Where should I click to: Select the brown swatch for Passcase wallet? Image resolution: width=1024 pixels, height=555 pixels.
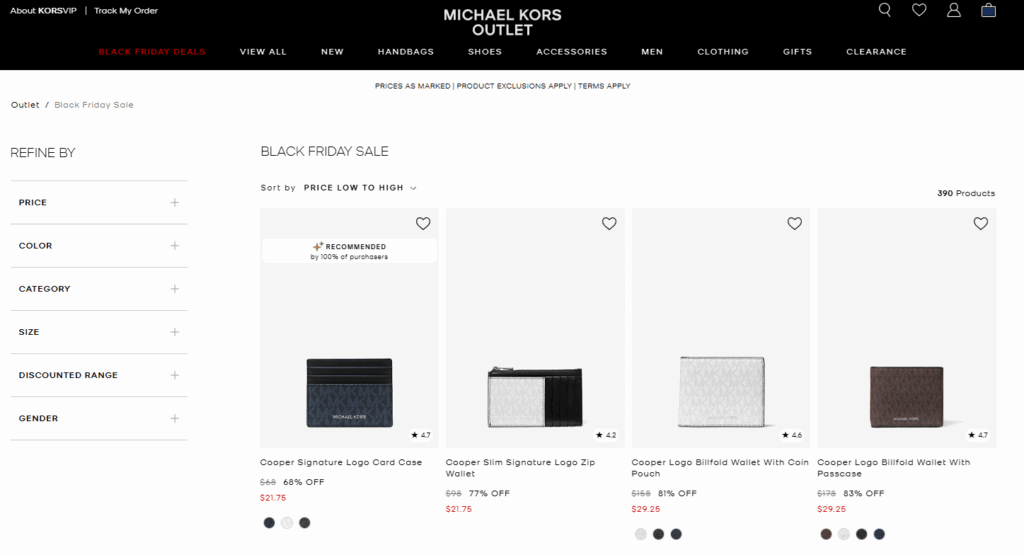click(x=826, y=534)
